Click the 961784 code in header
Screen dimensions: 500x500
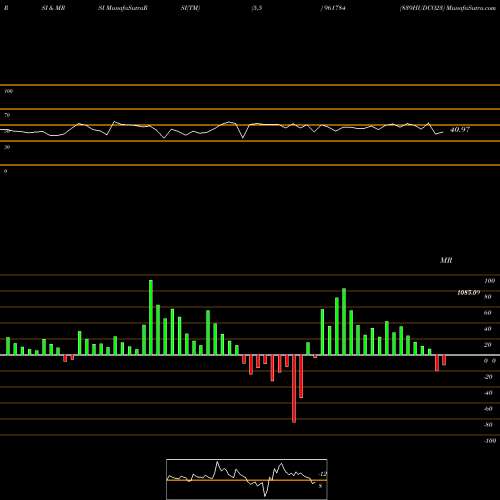334,8
